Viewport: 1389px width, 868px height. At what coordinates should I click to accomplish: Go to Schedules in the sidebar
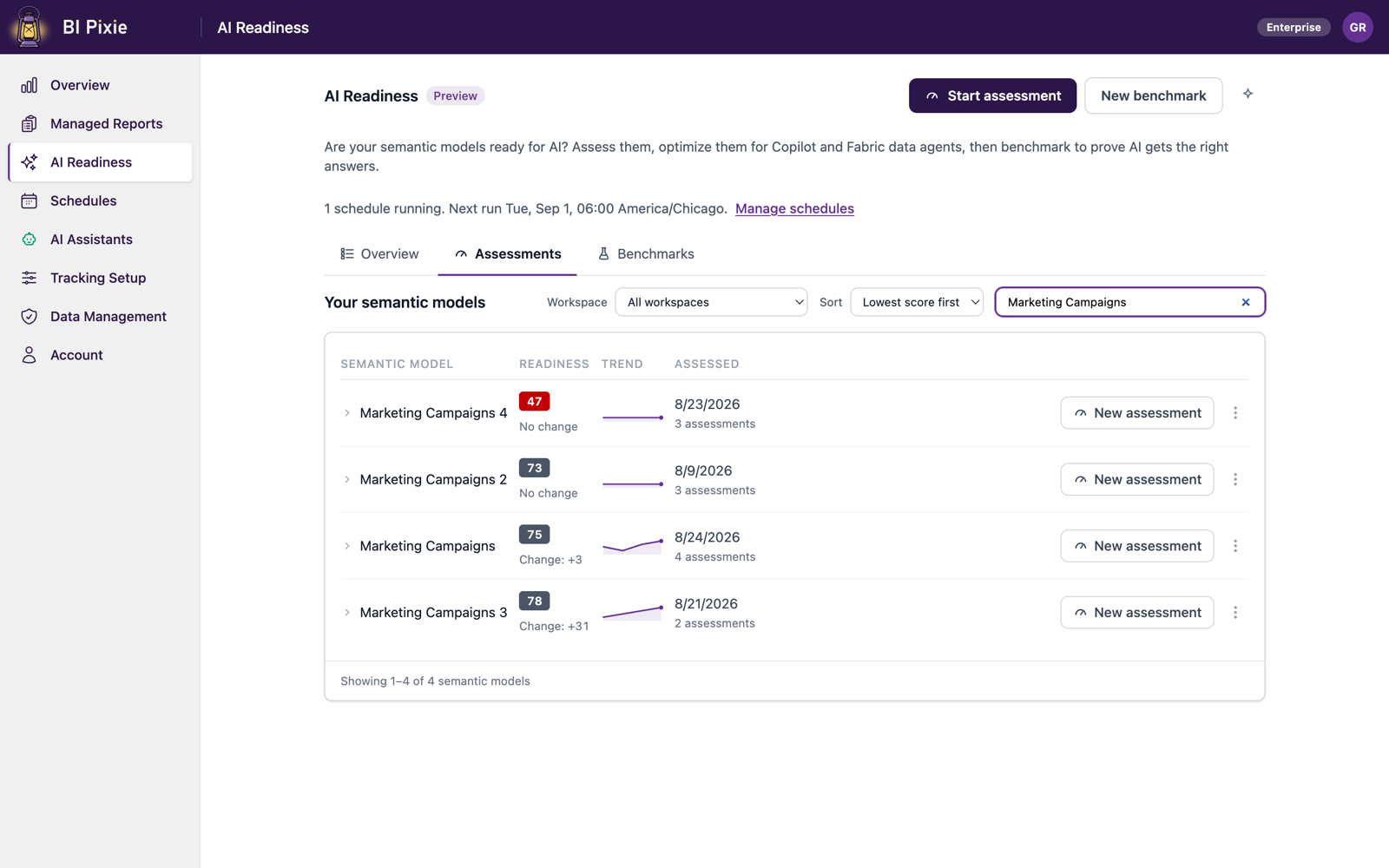click(x=100, y=201)
